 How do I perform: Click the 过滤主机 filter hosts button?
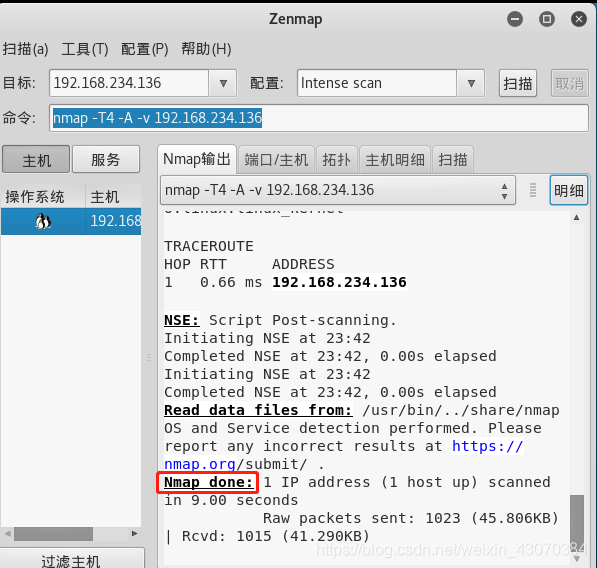point(72,561)
